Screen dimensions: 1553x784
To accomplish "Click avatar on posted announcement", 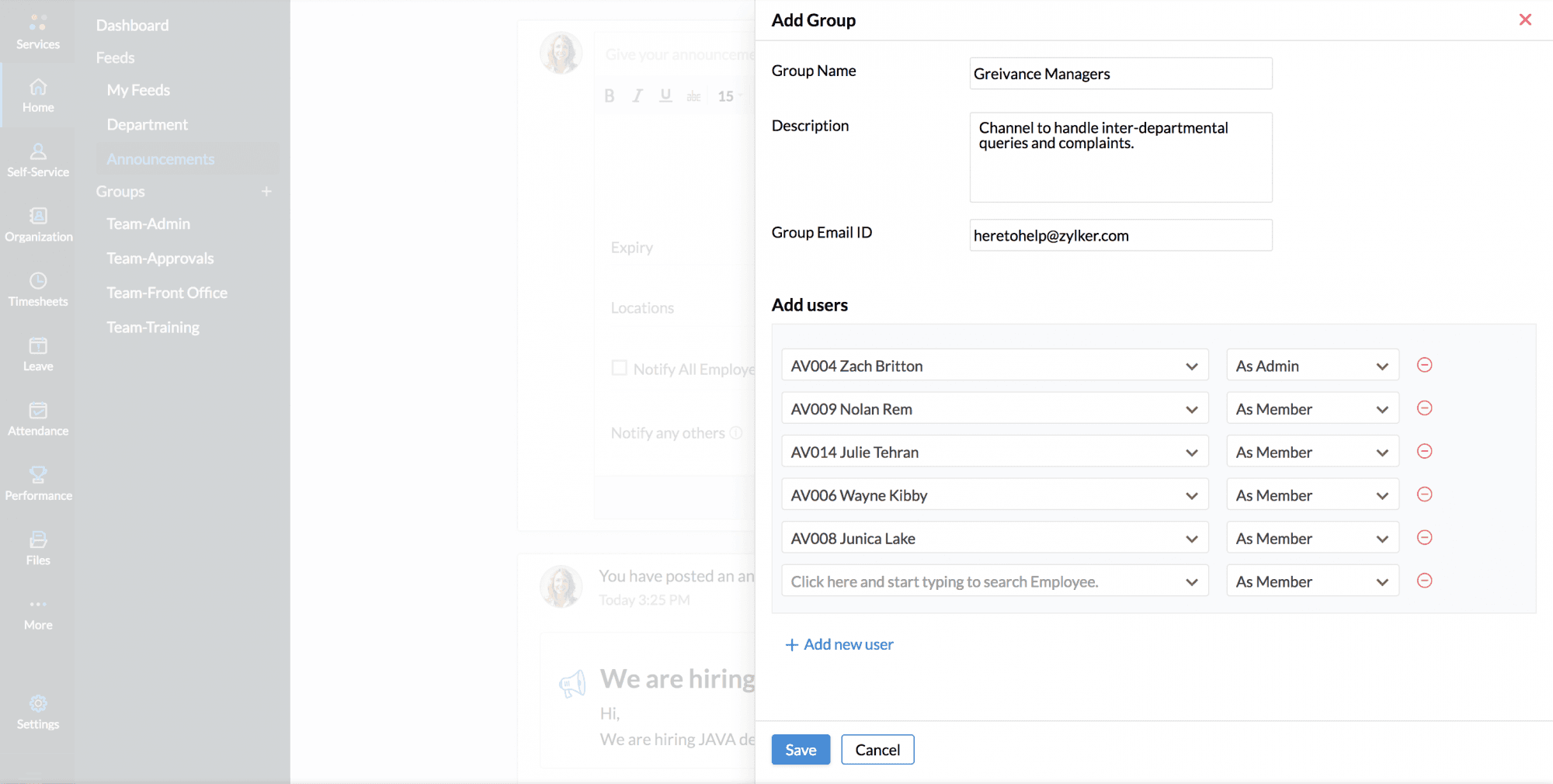I will click(561, 586).
